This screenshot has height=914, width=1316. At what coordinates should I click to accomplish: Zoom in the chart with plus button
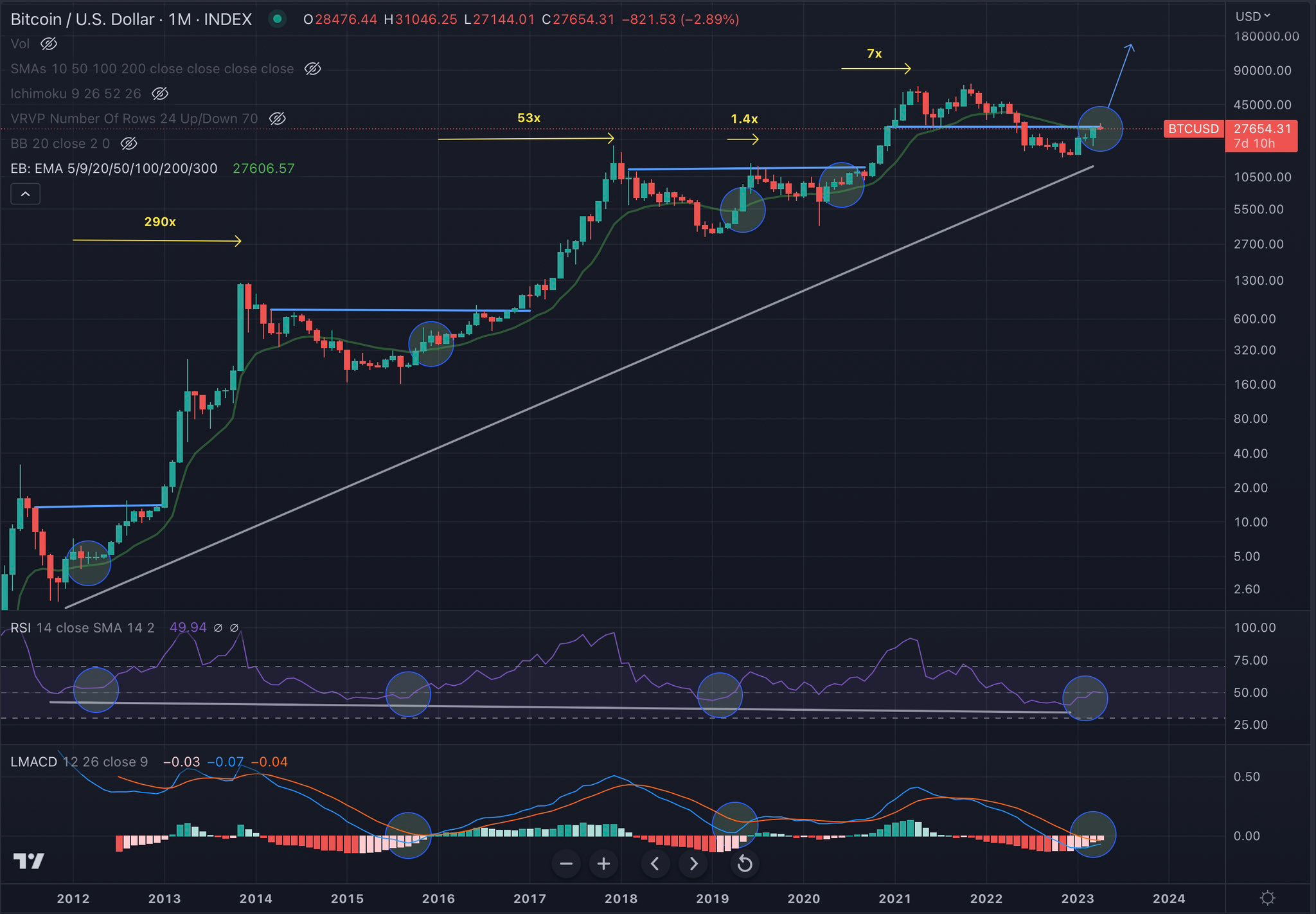tap(603, 863)
